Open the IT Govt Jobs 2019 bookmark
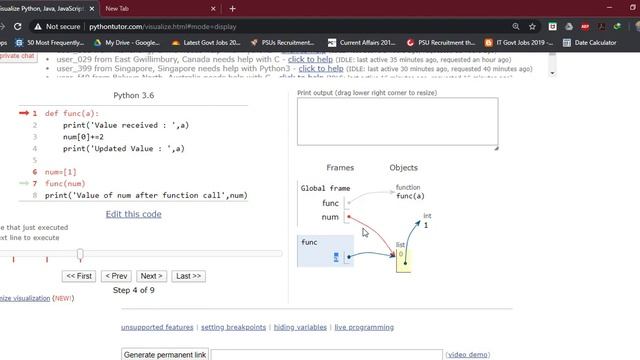The height and width of the screenshot is (360, 640). [519, 42]
